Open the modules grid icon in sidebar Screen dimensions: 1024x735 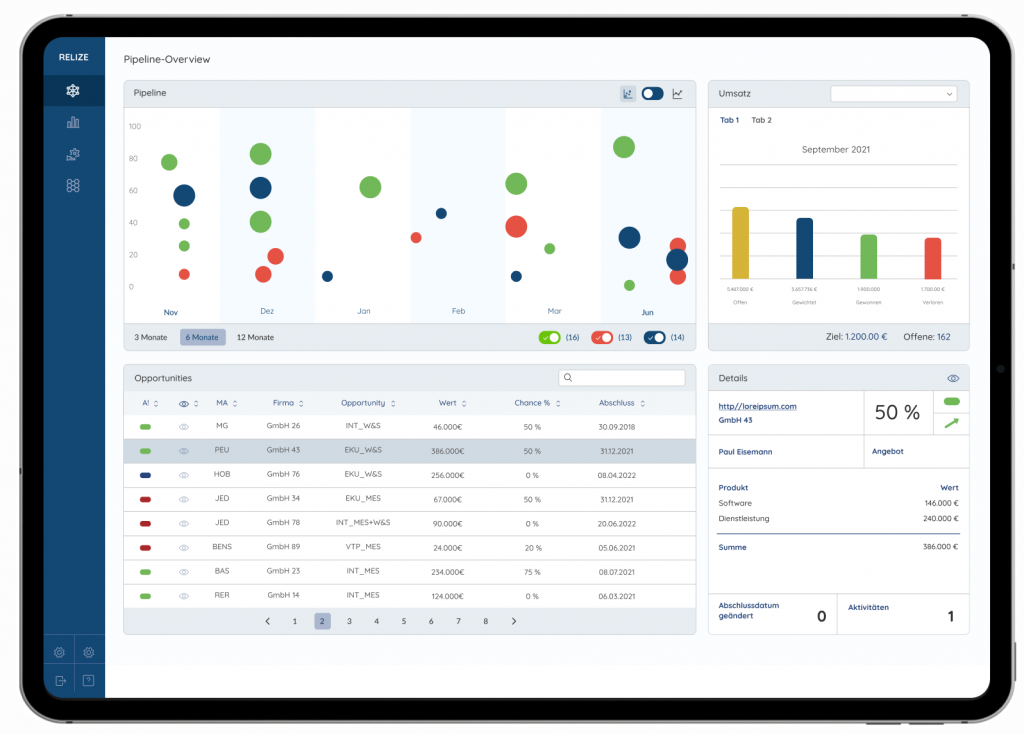coord(72,185)
